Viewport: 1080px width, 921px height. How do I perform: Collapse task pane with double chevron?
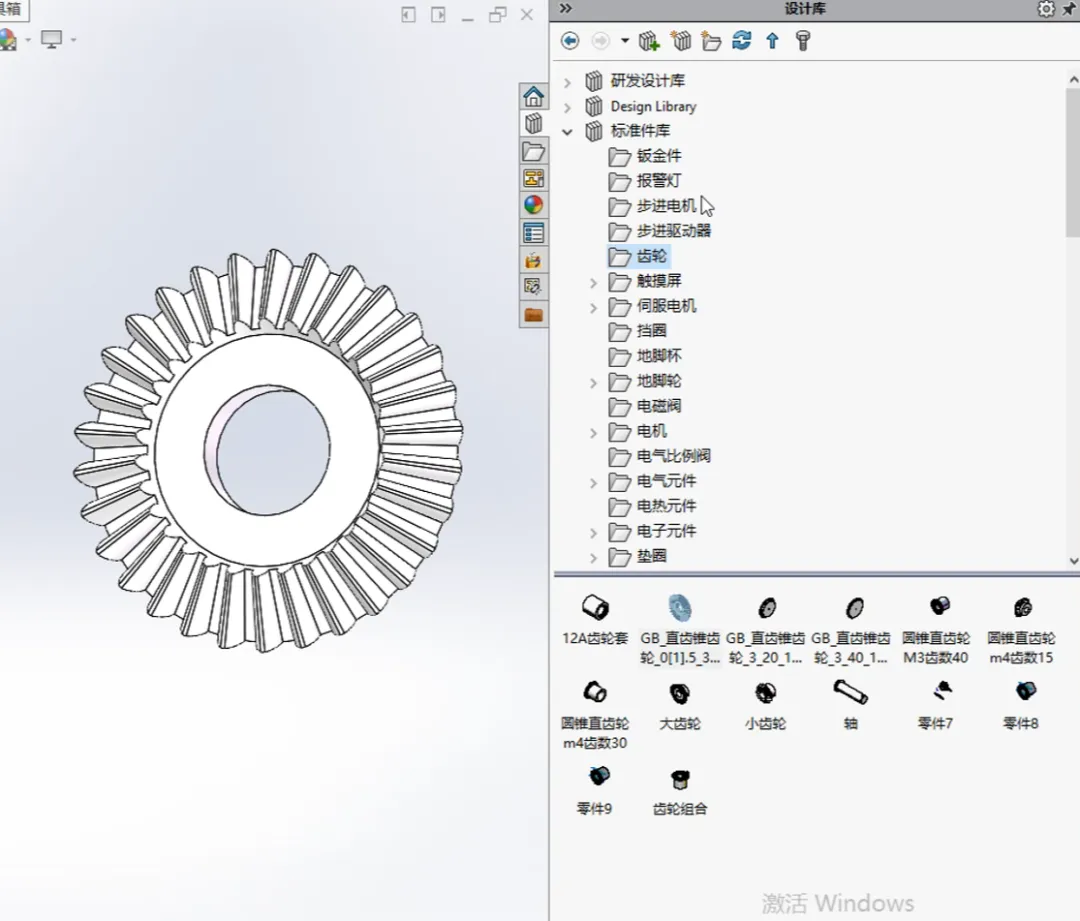pos(565,8)
